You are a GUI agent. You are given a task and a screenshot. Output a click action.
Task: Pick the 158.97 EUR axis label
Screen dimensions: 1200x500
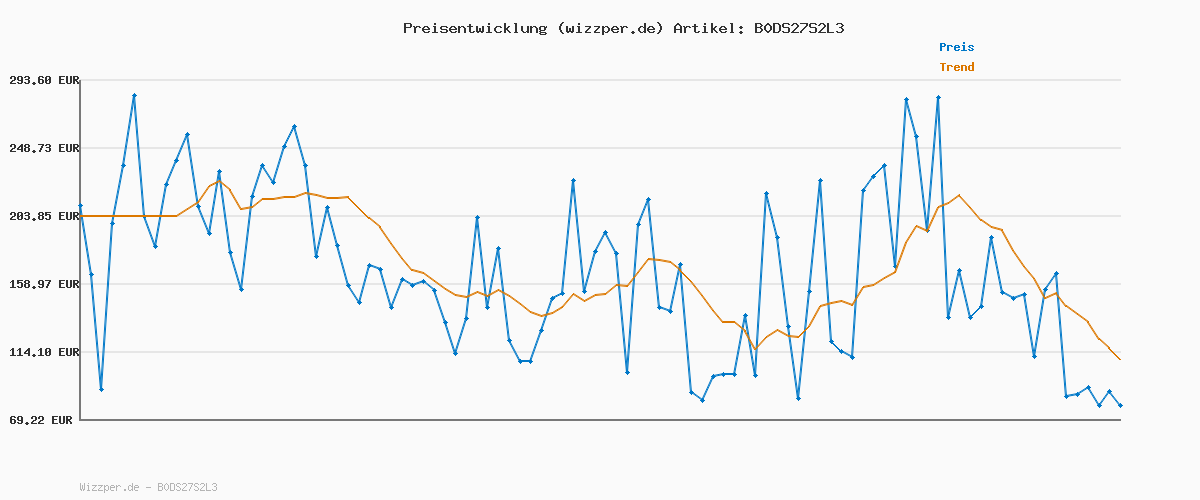pyautogui.click(x=44, y=284)
